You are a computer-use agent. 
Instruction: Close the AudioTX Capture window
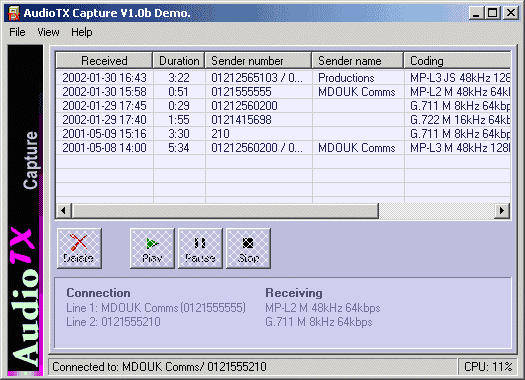(x=511, y=13)
